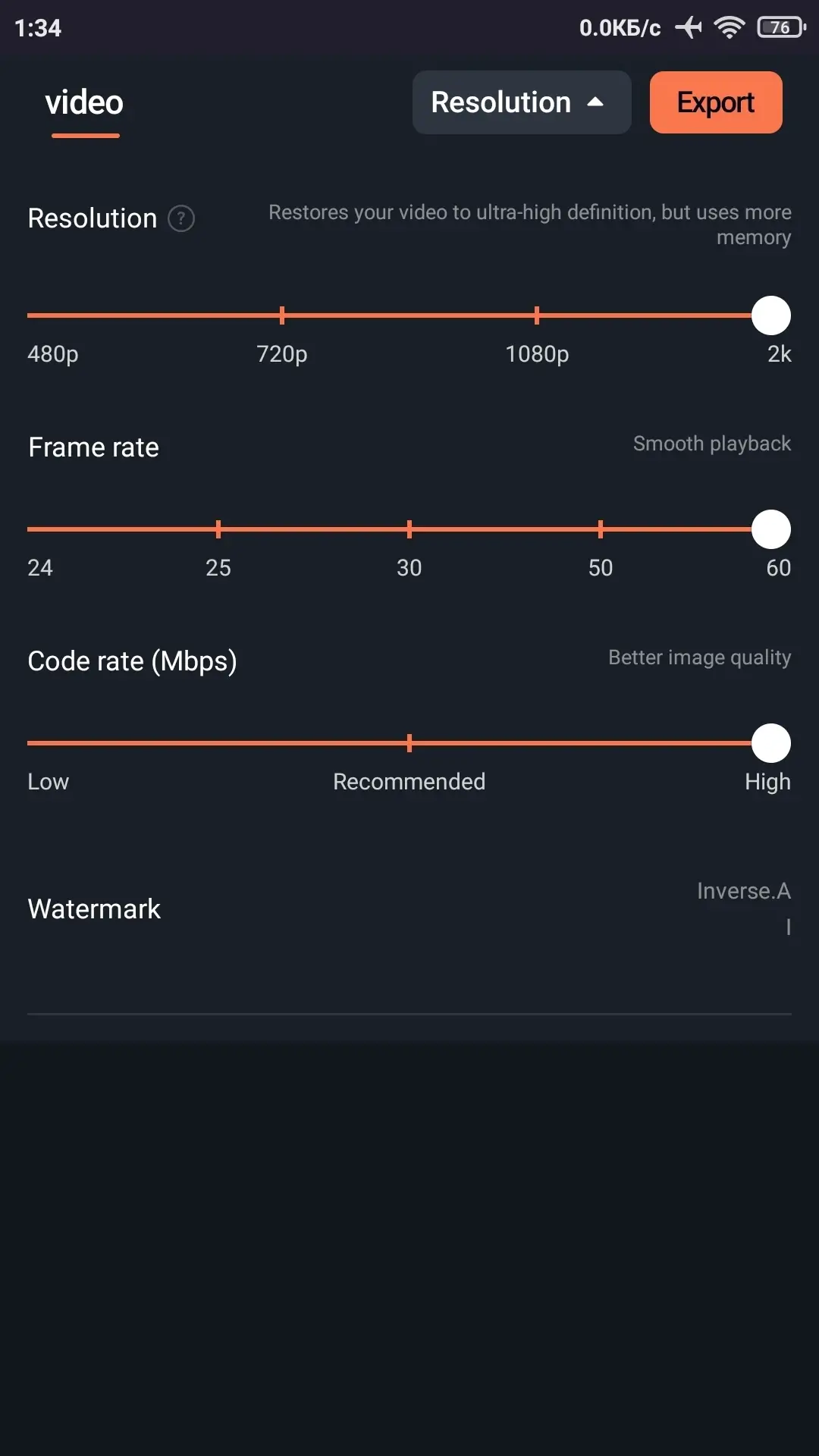Set resolution to 720p
The height and width of the screenshot is (1456, 819).
click(x=282, y=315)
